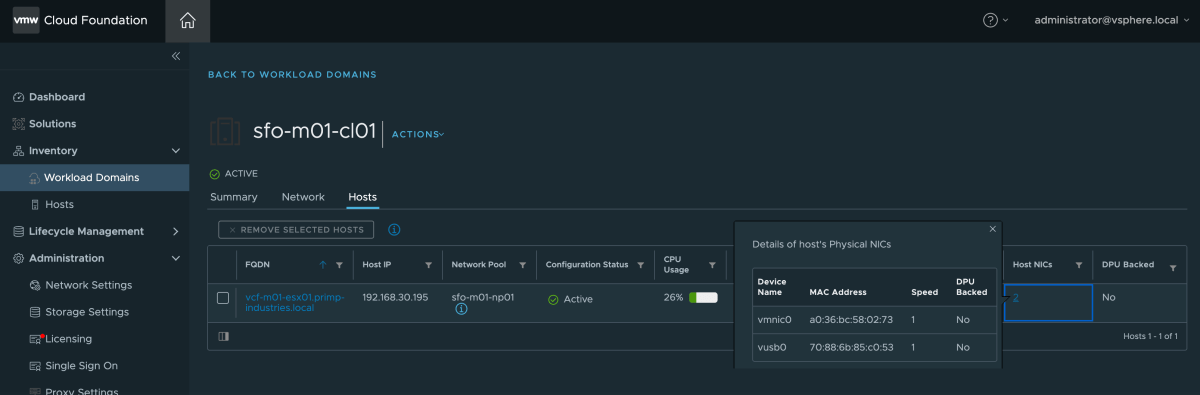The height and width of the screenshot is (395, 1200).
Task: Filter the Host IP column
Action: 428,265
